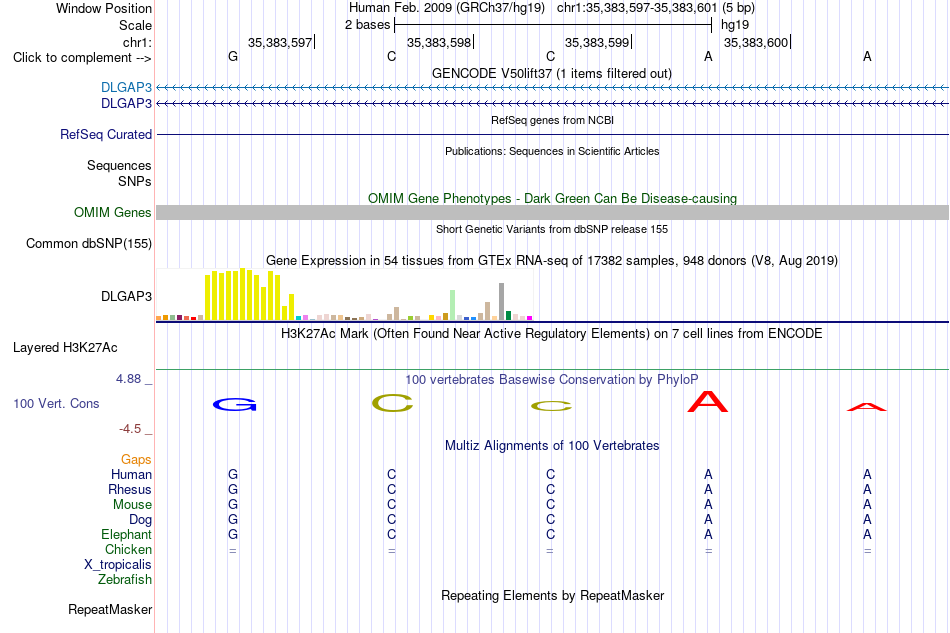Viewport: 950px width, 633px height.
Task: Click 'Repeating Elements by RepeatMasker' title
Action: pos(553,595)
